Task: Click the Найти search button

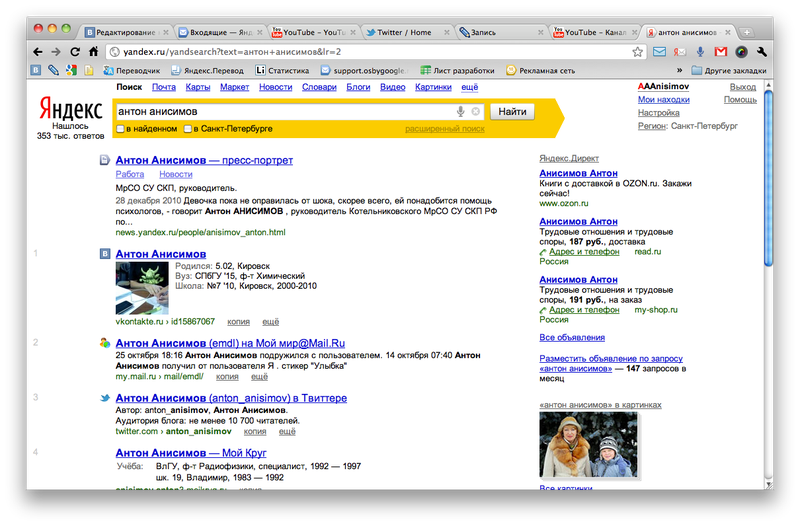Action: 512,111
